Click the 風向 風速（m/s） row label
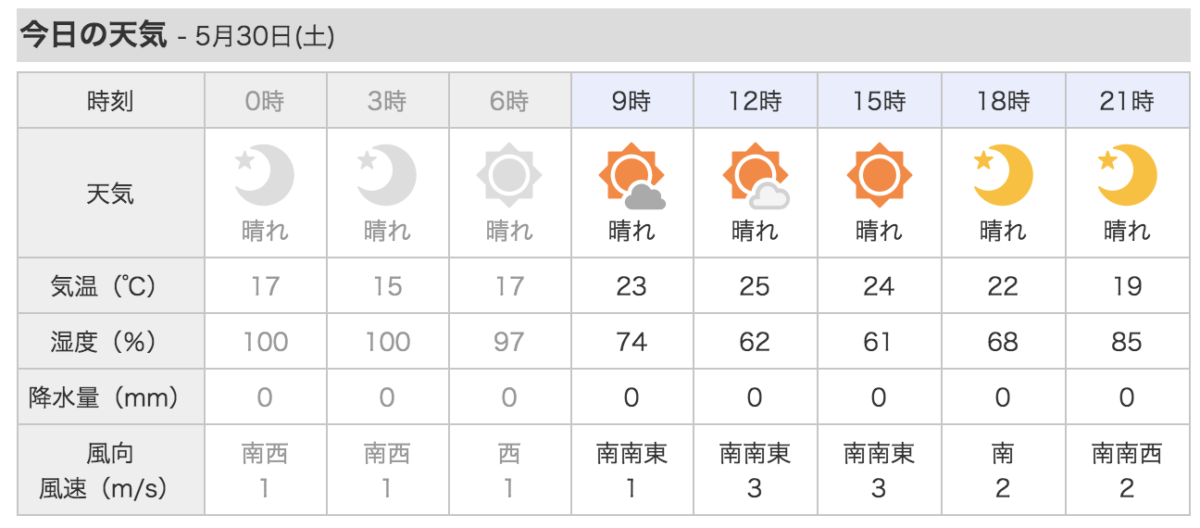The height and width of the screenshot is (528, 1200). pos(111,471)
